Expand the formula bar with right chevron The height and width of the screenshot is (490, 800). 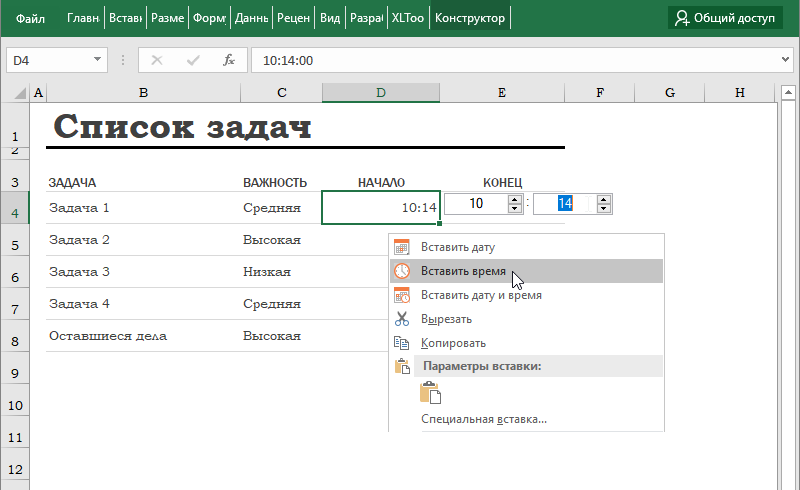[x=784, y=60]
